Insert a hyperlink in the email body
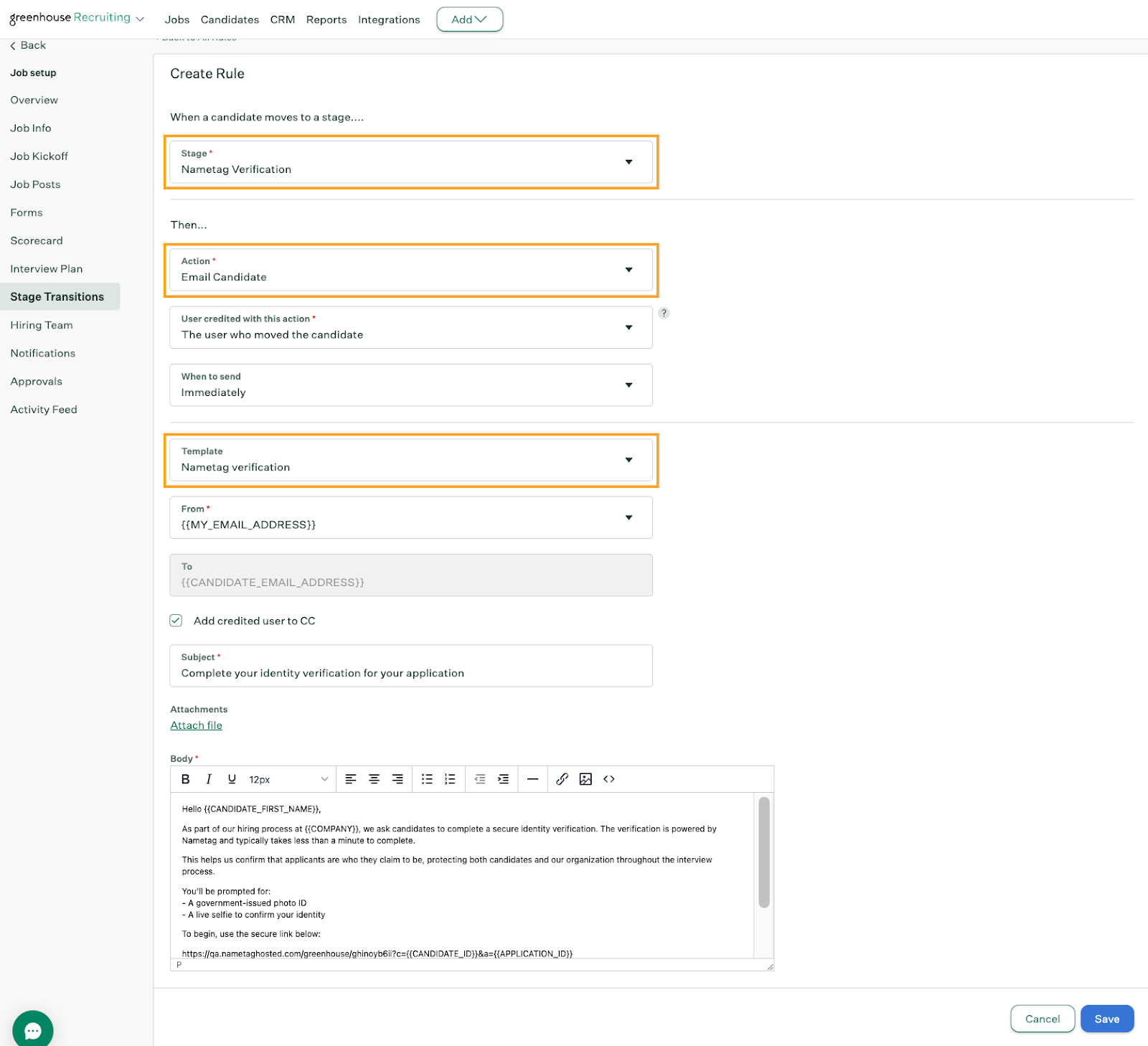 point(562,779)
